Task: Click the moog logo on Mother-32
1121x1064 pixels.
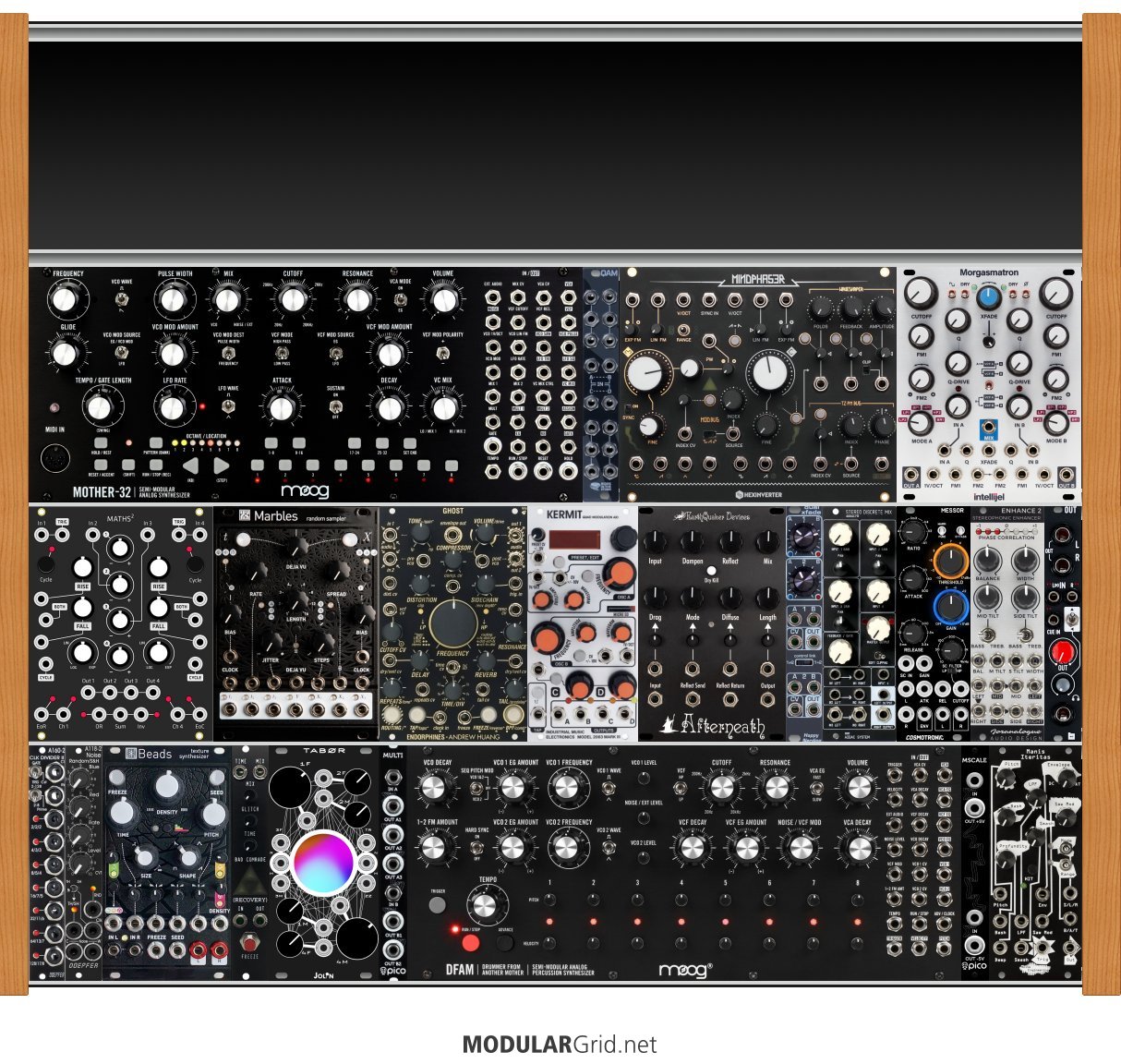Action: tap(305, 490)
